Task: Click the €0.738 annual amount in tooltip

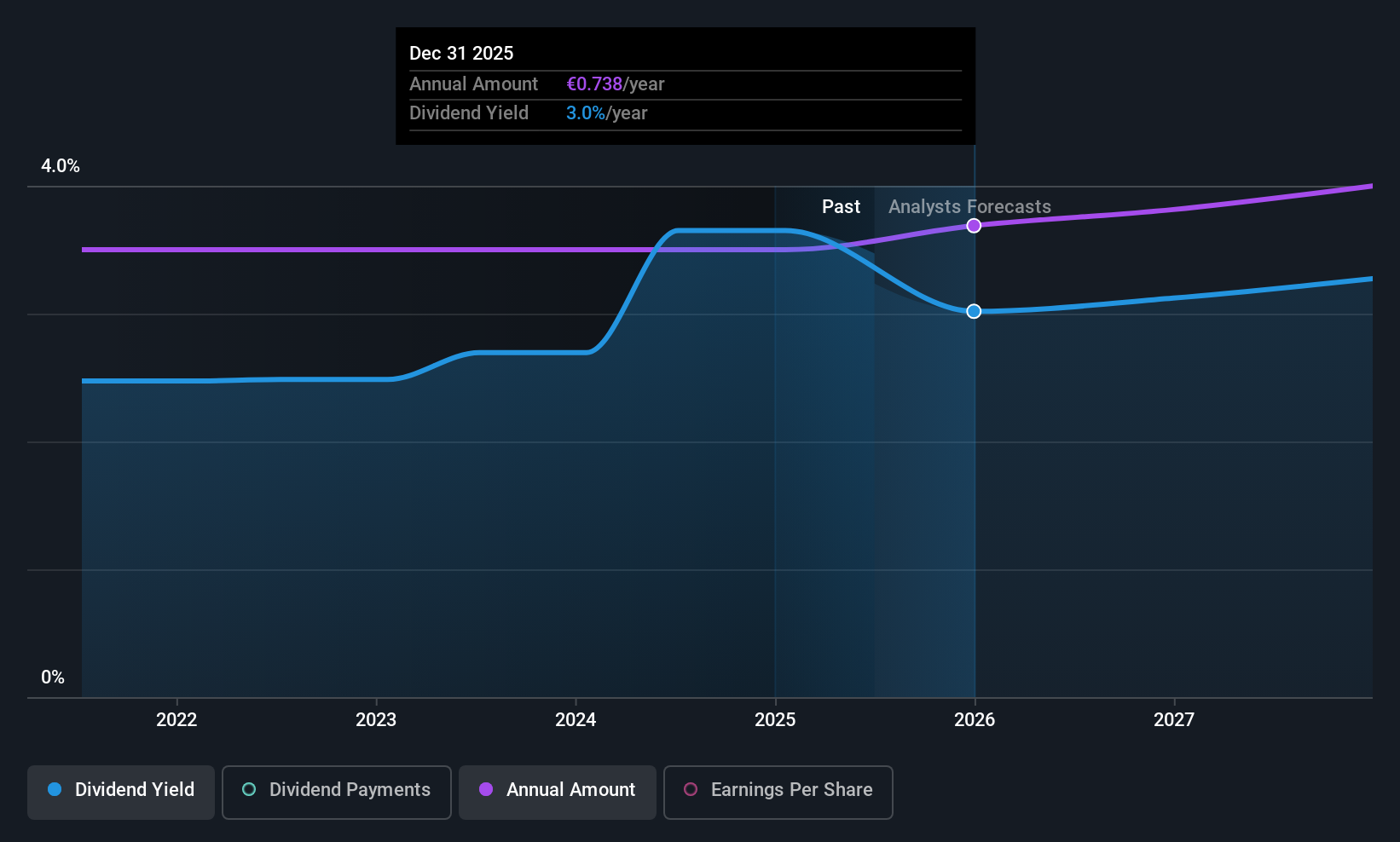Action: click(594, 84)
